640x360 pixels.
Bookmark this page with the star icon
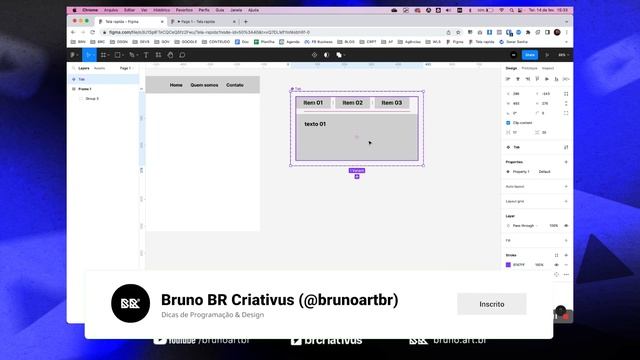[x=458, y=32]
